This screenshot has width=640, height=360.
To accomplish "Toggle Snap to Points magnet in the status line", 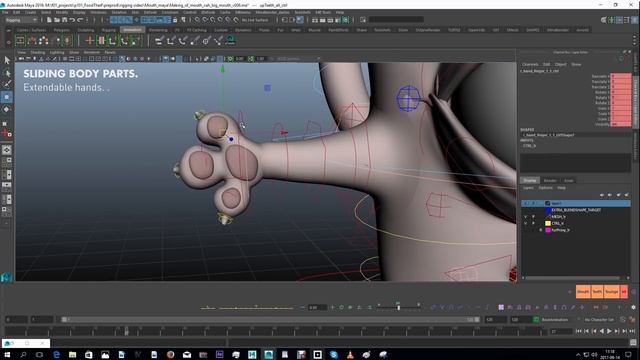I will pos(213,20).
